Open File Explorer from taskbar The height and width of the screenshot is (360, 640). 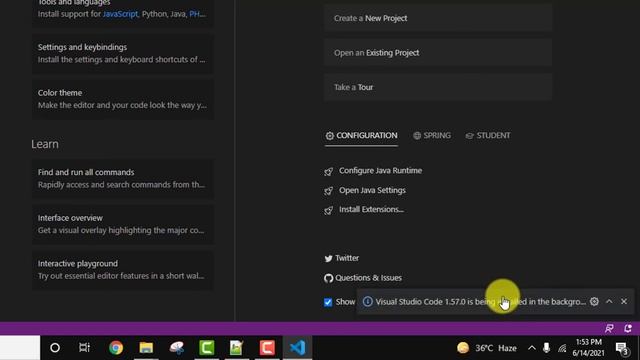pos(146,348)
